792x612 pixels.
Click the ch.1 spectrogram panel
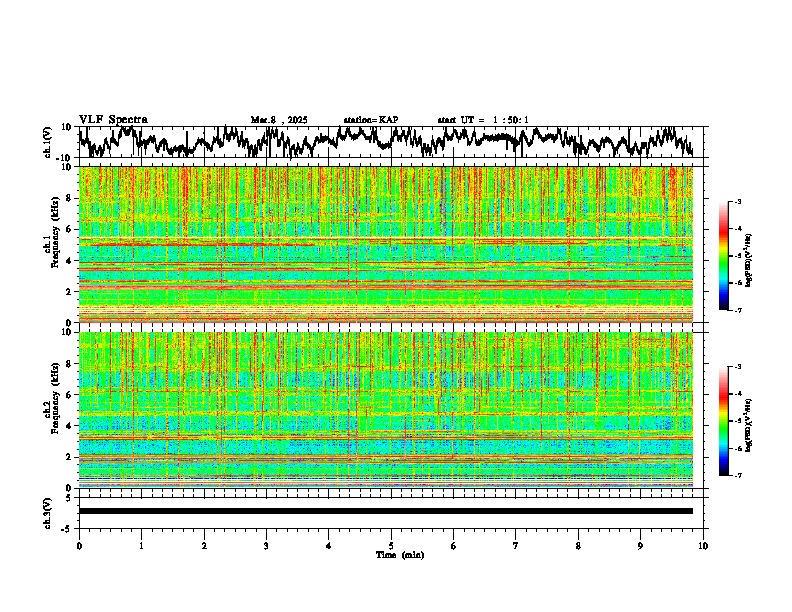[x=386, y=244]
